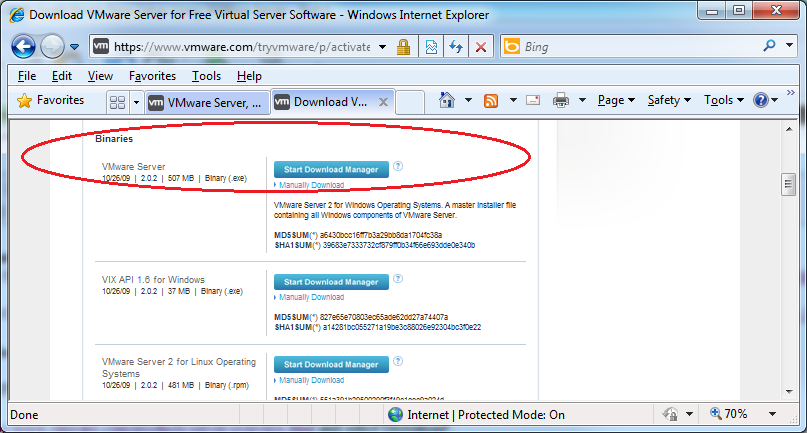This screenshot has width=807, height=433.
Task: Click Internet Explorer logo in title bar
Action: pyautogui.click(x=16, y=14)
